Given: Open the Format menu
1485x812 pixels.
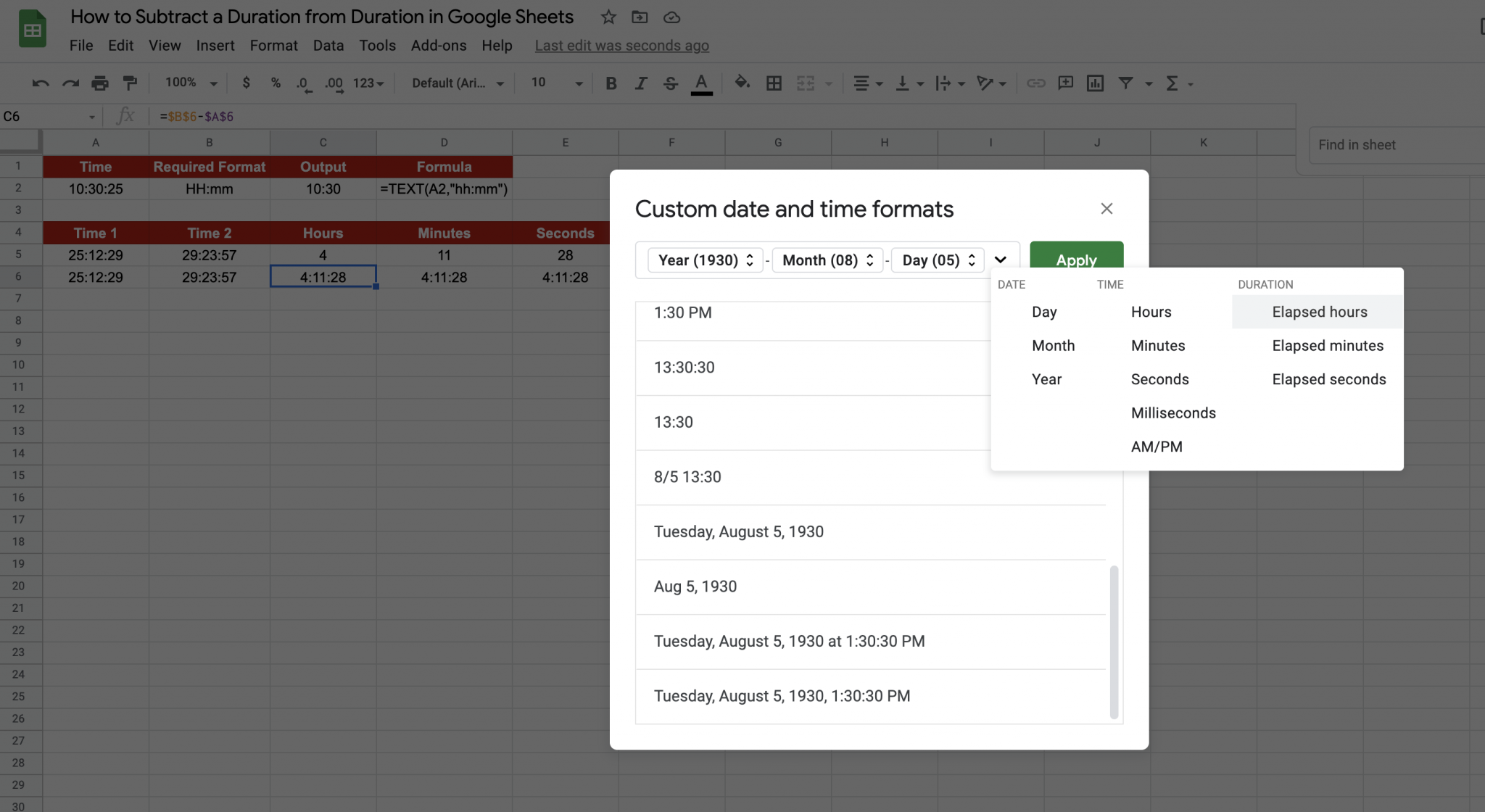Looking at the screenshot, I should tap(273, 45).
